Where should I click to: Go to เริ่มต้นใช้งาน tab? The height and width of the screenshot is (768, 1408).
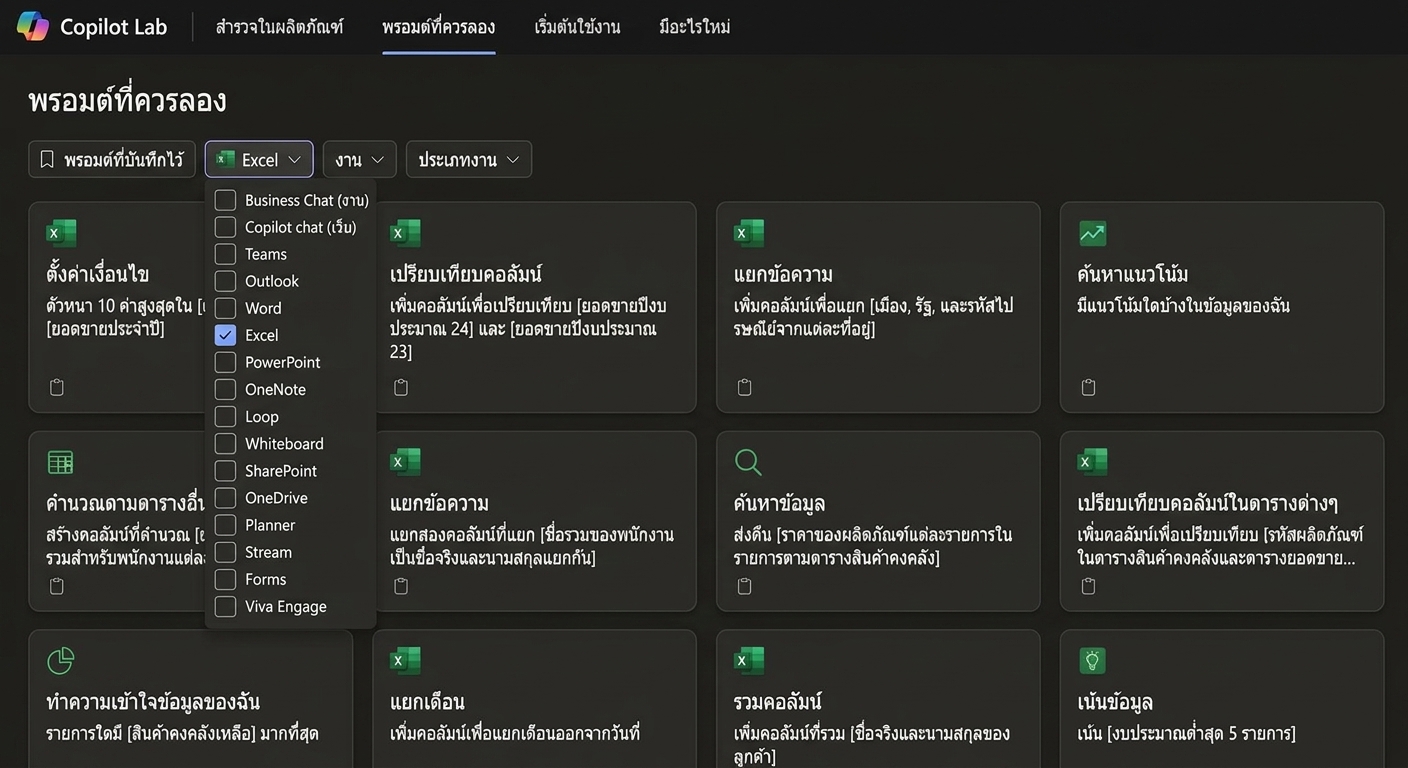577,27
